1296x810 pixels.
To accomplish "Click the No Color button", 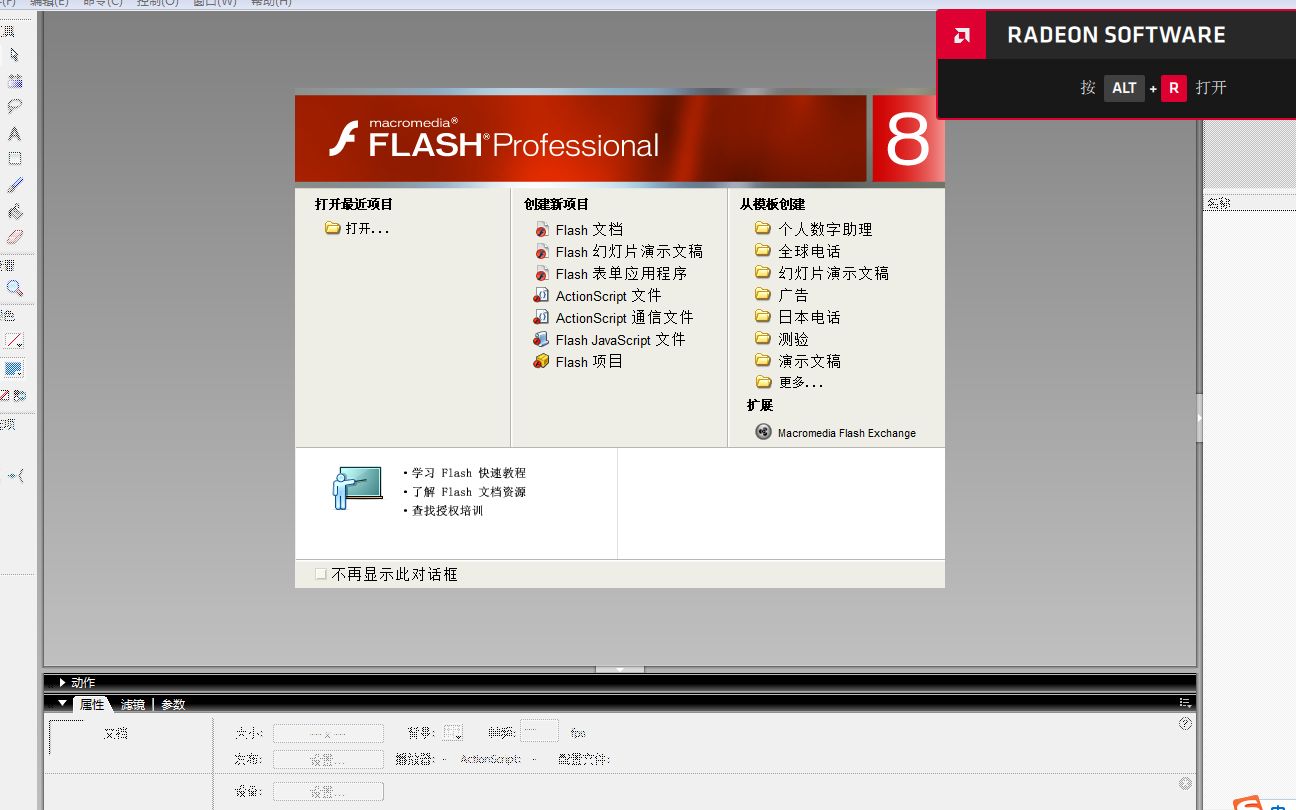I will click(x=5, y=396).
